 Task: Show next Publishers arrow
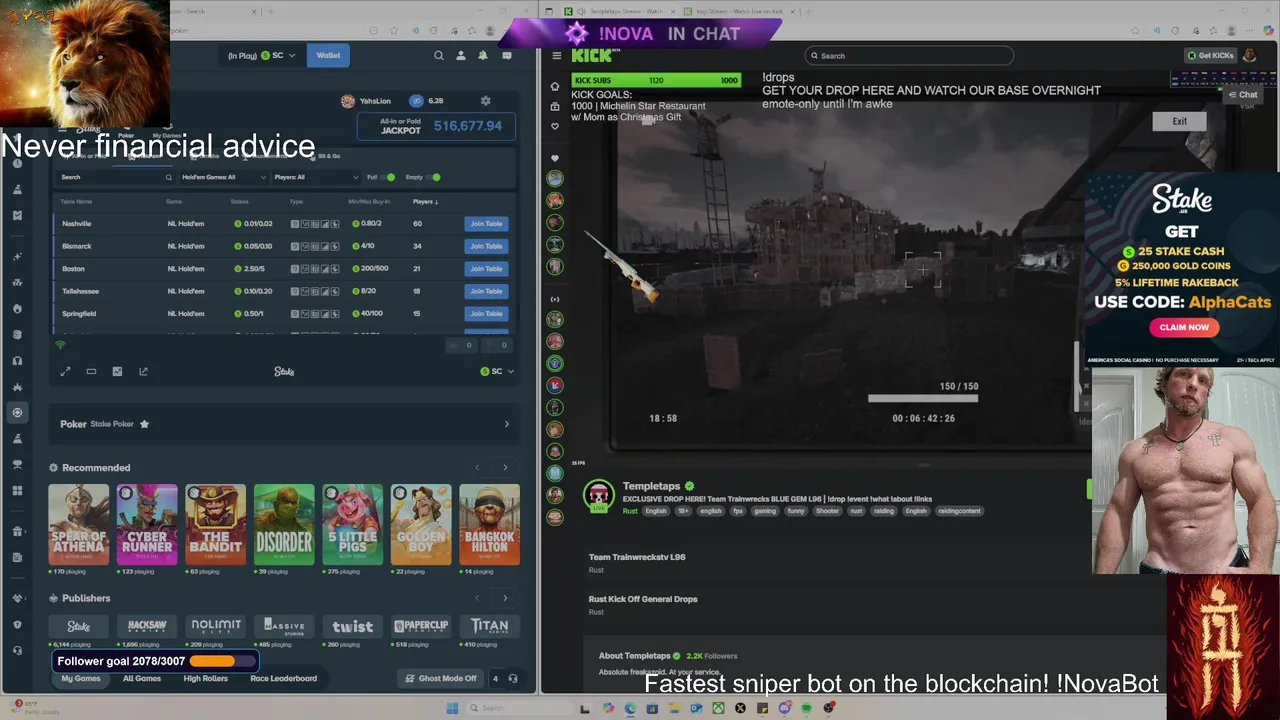pyautogui.click(x=505, y=598)
